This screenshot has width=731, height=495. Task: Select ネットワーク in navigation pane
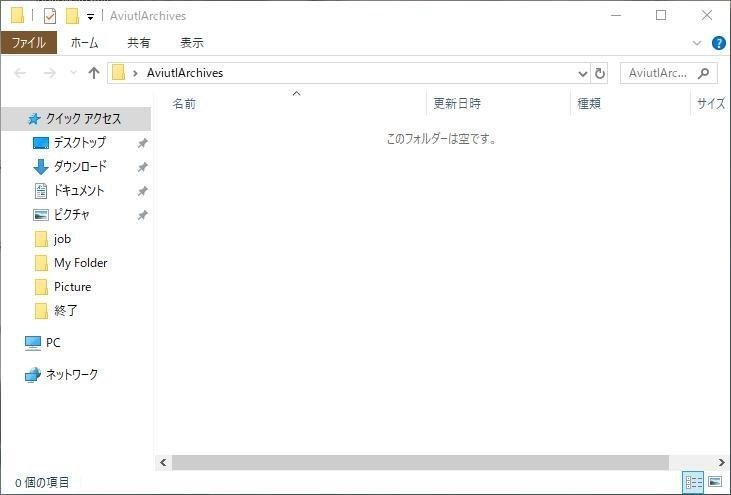[x=72, y=375]
